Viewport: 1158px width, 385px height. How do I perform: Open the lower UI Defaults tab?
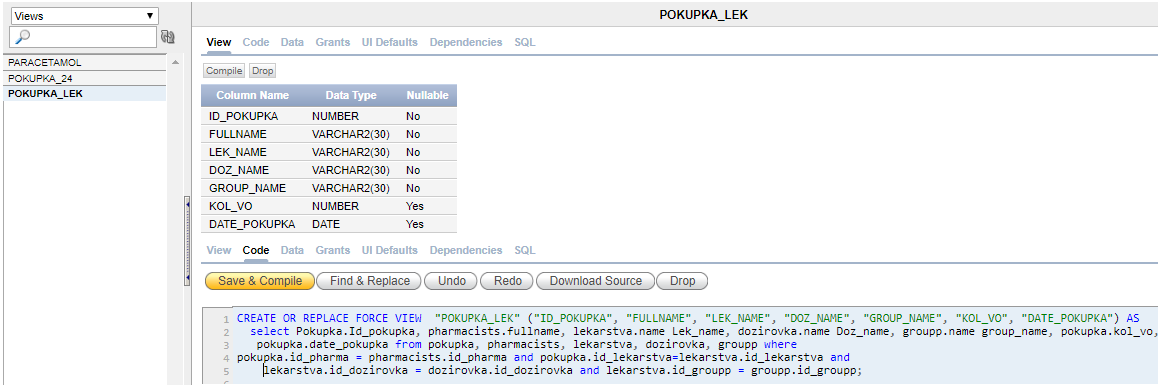pyautogui.click(x=389, y=251)
